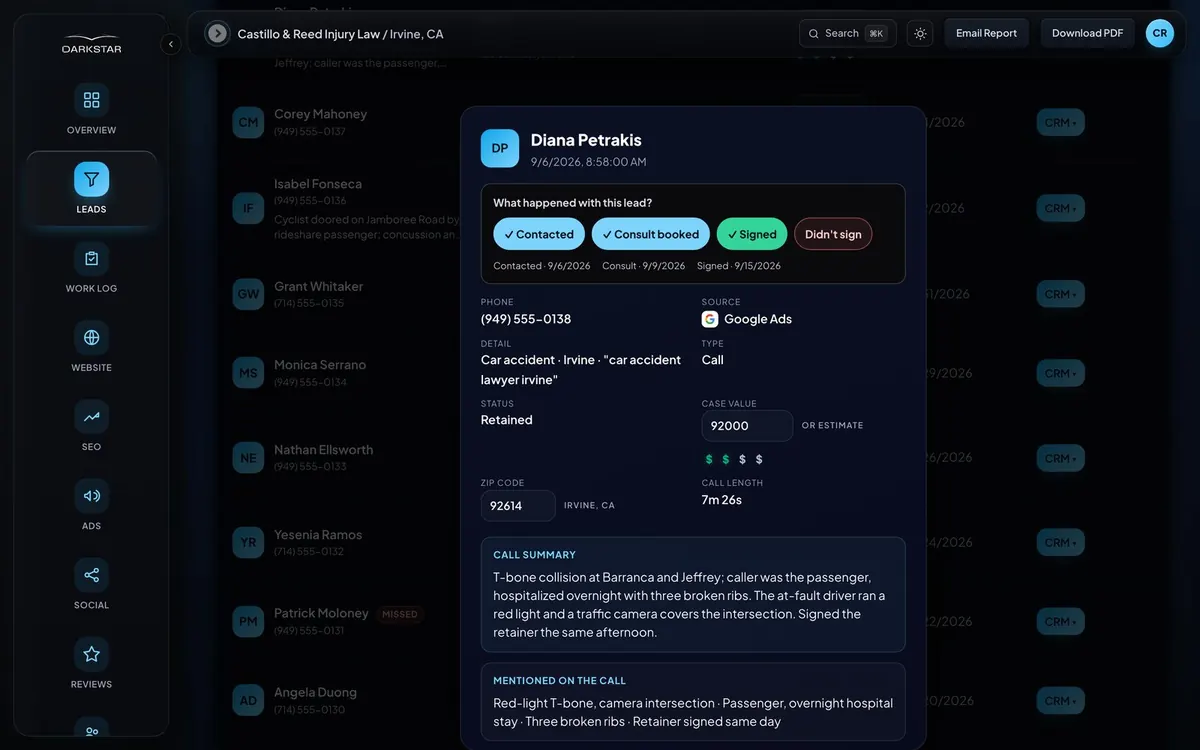Edit the zip code field showing 92614

click(x=518, y=505)
